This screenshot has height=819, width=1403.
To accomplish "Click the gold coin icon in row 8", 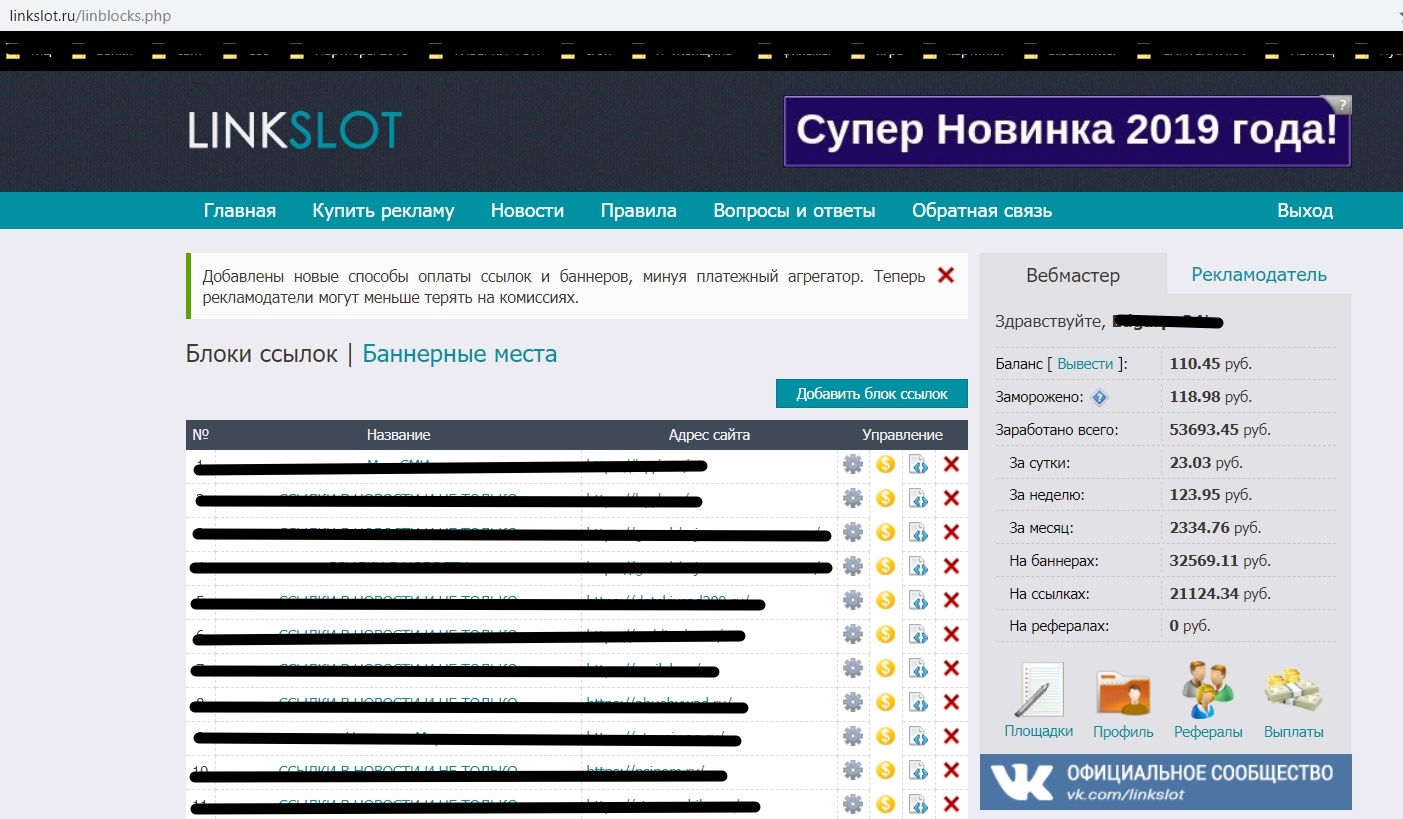I will coord(885,702).
